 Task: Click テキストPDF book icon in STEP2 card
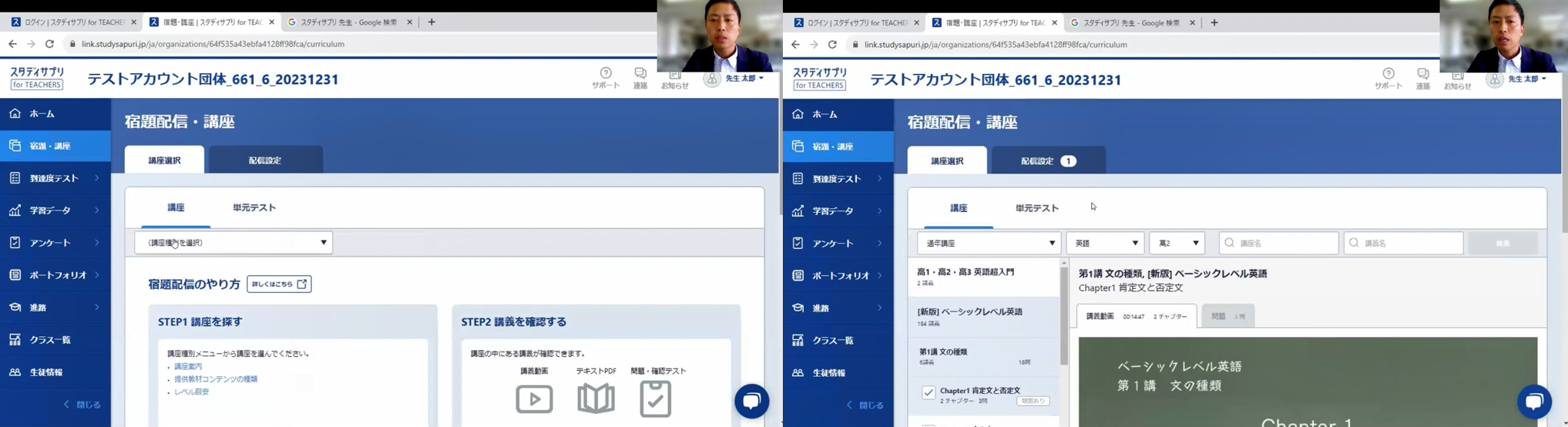(596, 398)
